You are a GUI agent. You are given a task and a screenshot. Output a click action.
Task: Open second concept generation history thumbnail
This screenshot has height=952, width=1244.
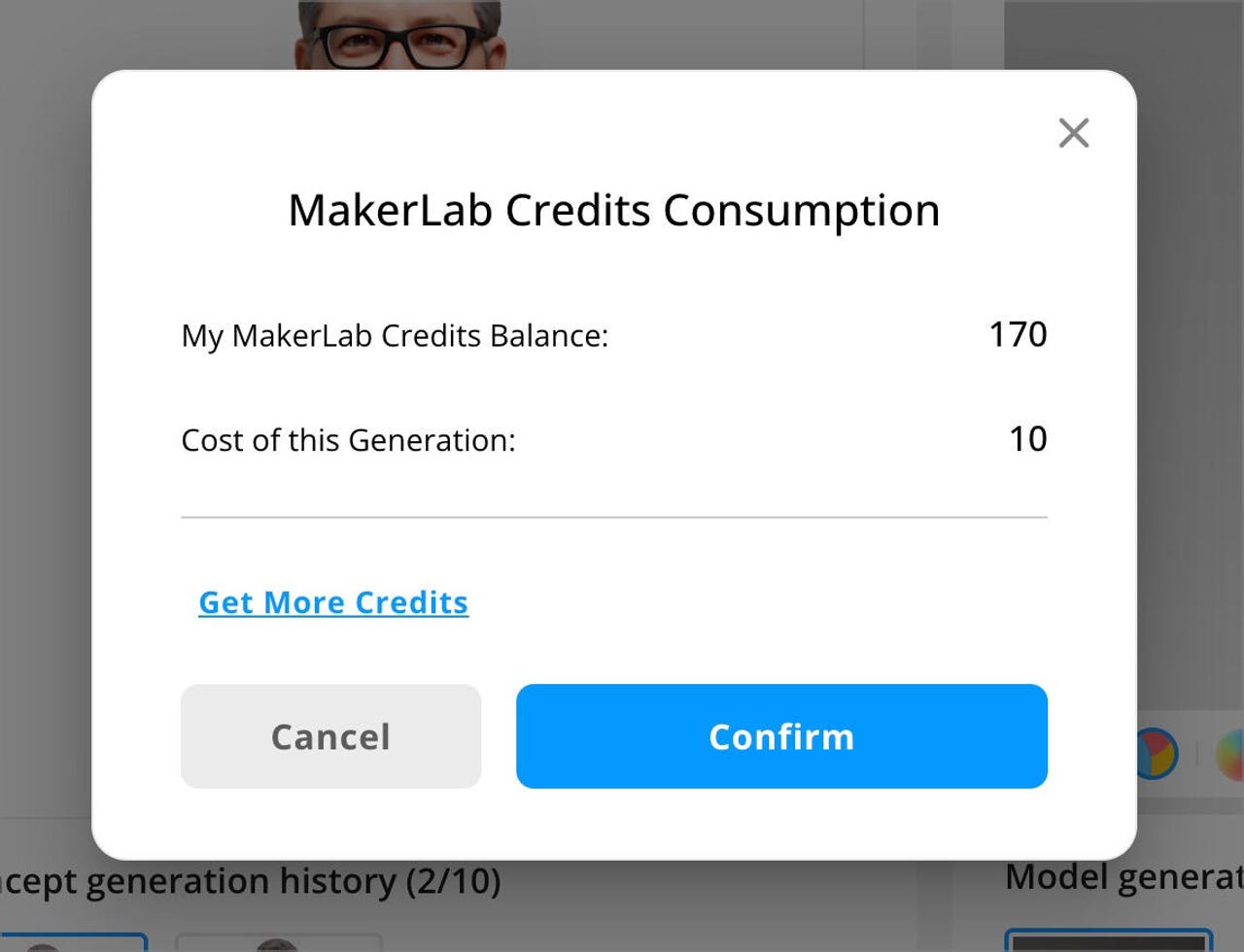tap(278, 943)
